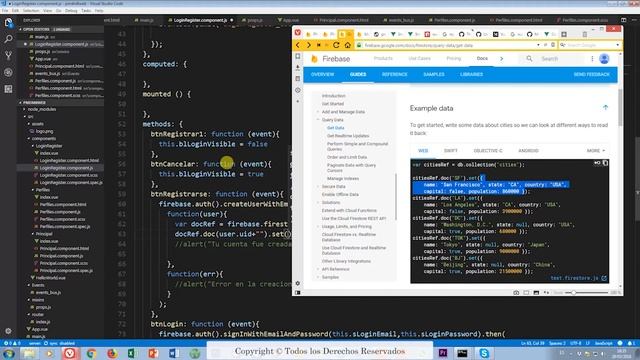Go to browser Home page
The height and width of the screenshot is (360, 640).
coord(347,45)
